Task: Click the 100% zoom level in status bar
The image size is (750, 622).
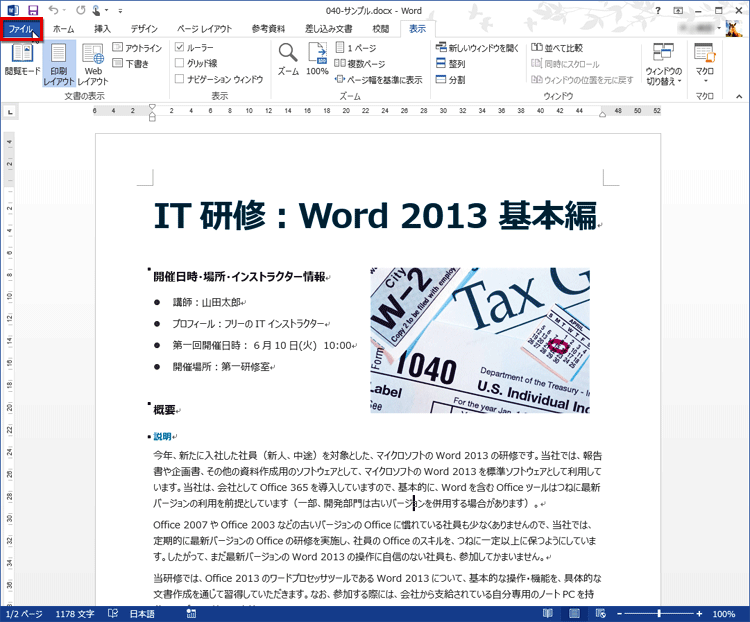Action: point(724,614)
